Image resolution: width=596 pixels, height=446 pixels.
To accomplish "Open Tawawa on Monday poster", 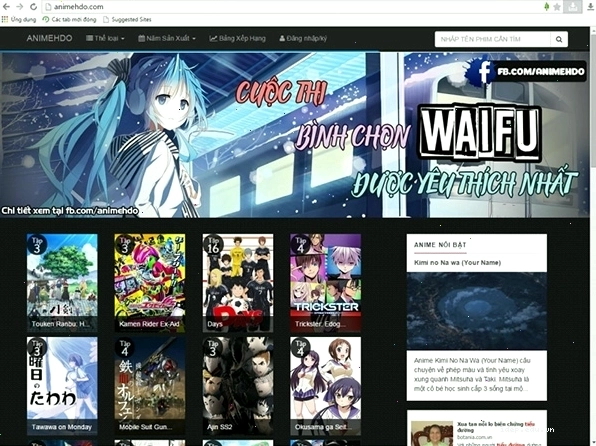I will (x=62, y=386).
